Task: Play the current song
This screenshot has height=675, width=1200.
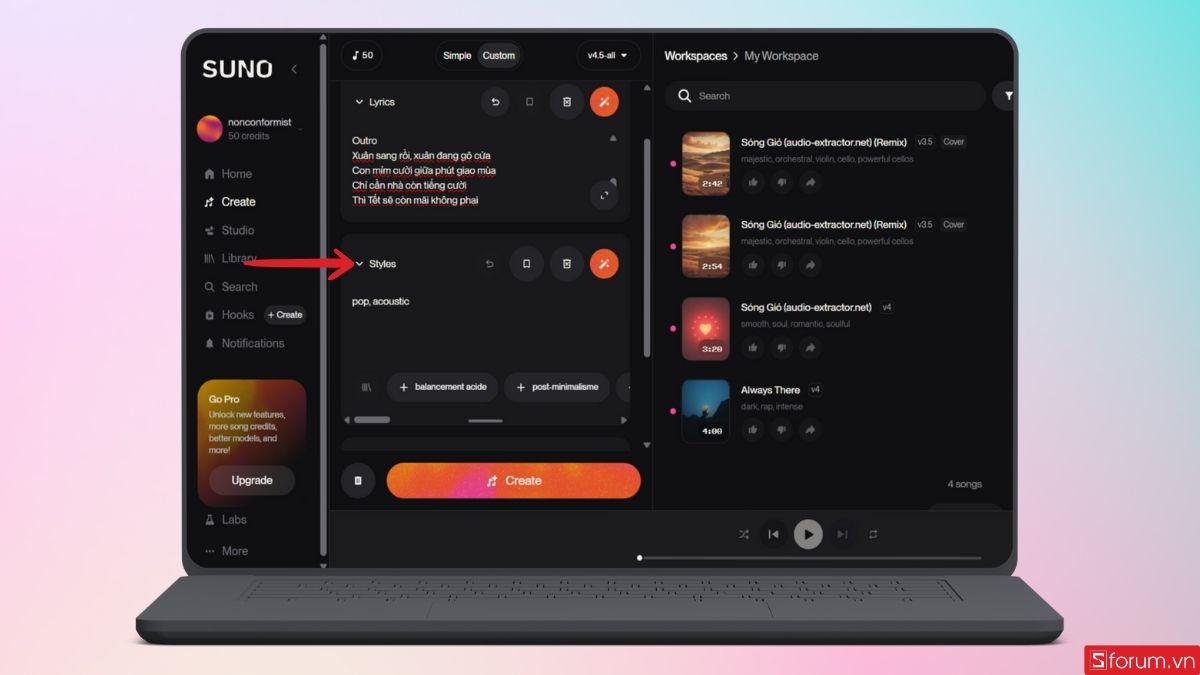Action: [x=808, y=534]
